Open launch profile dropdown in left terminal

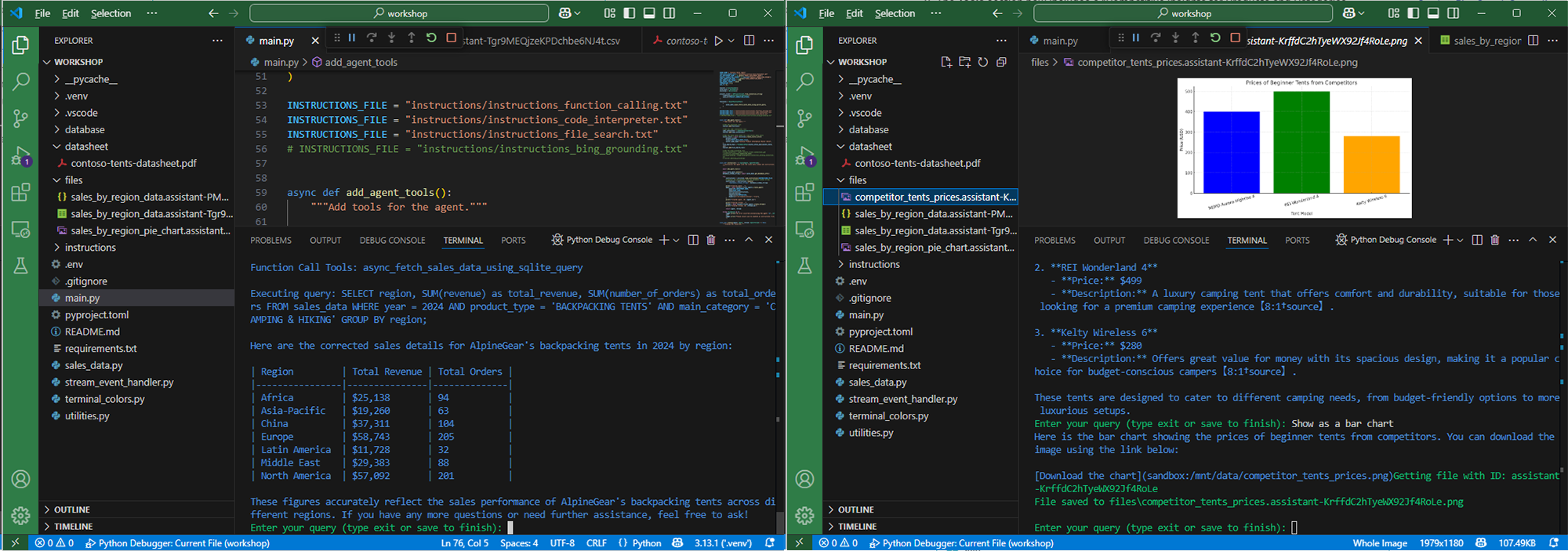pyautogui.click(x=676, y=240)
